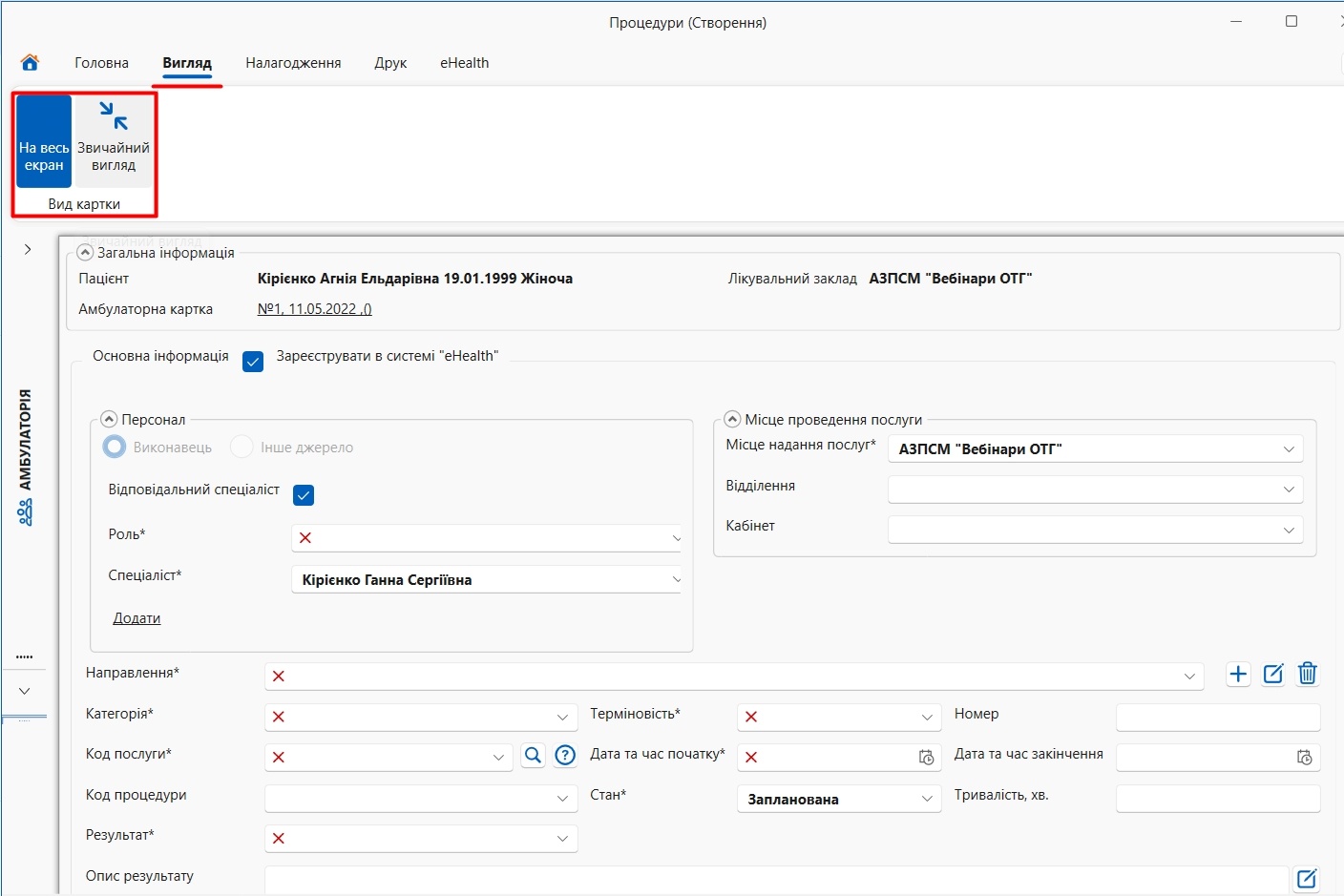
Task: Search the service code with magnifier
Action: point(533,756)
